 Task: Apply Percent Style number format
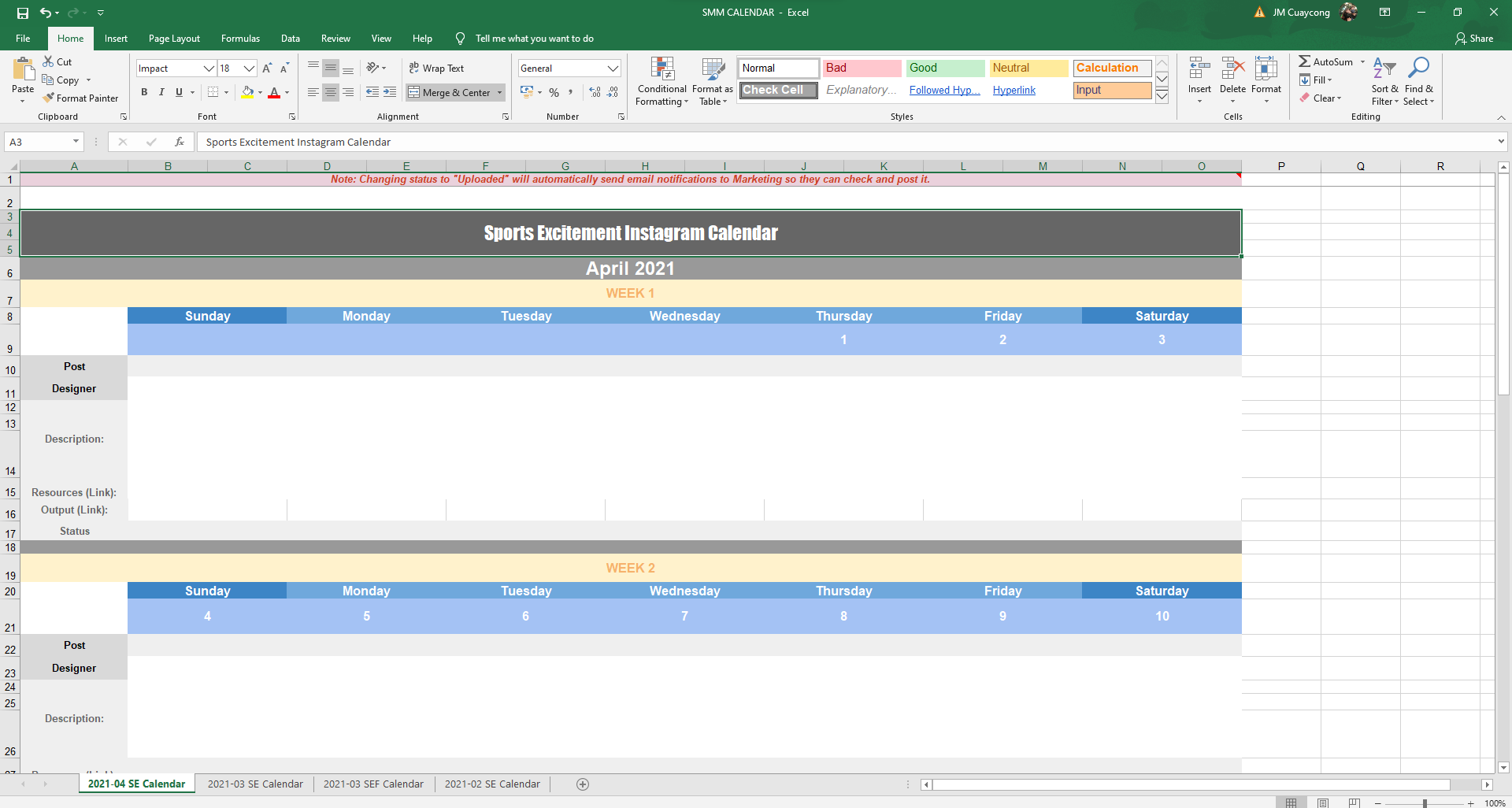pyautogui.click(x=554, y=92)
